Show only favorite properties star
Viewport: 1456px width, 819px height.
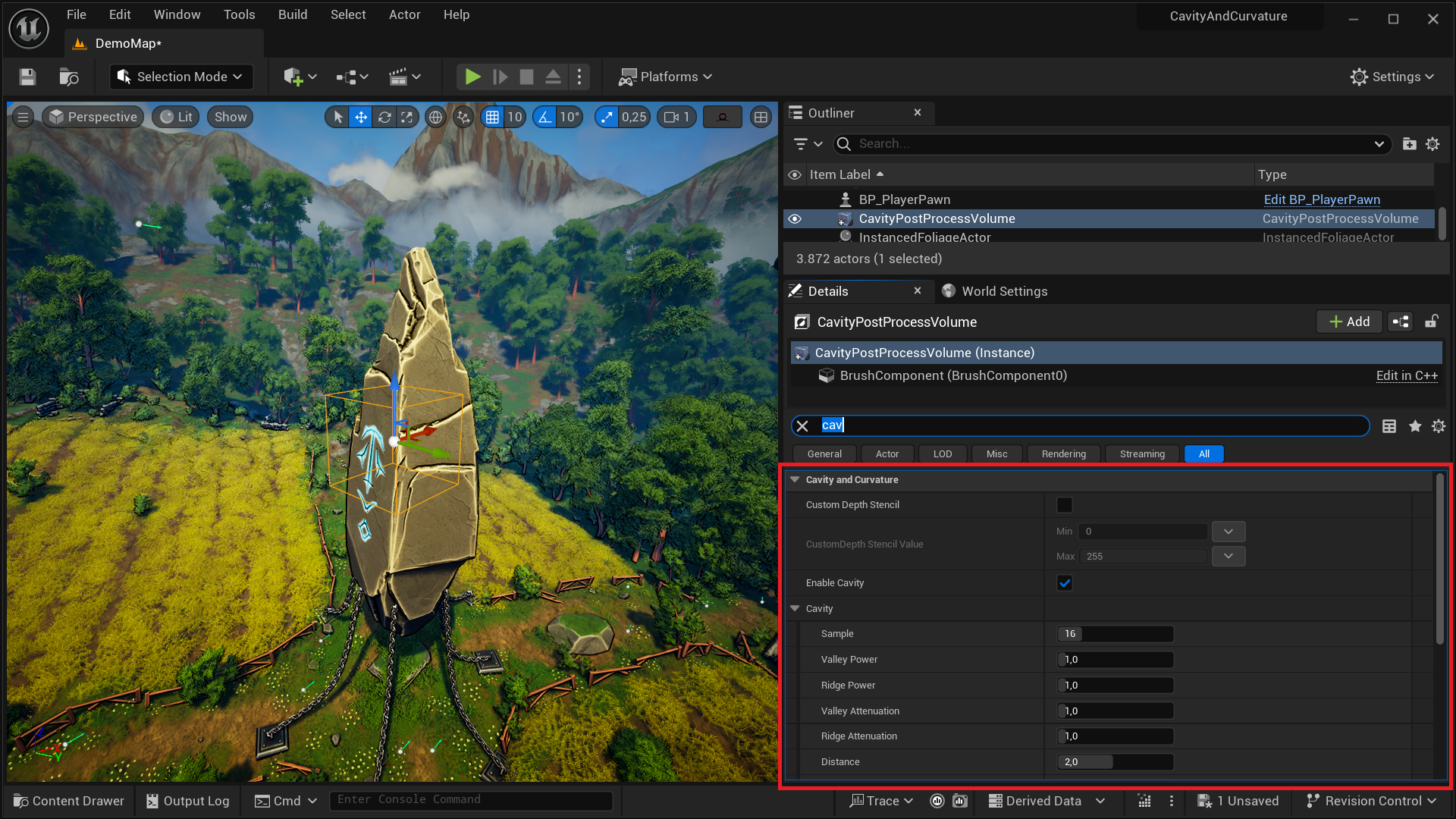(x=1415, y=426)
